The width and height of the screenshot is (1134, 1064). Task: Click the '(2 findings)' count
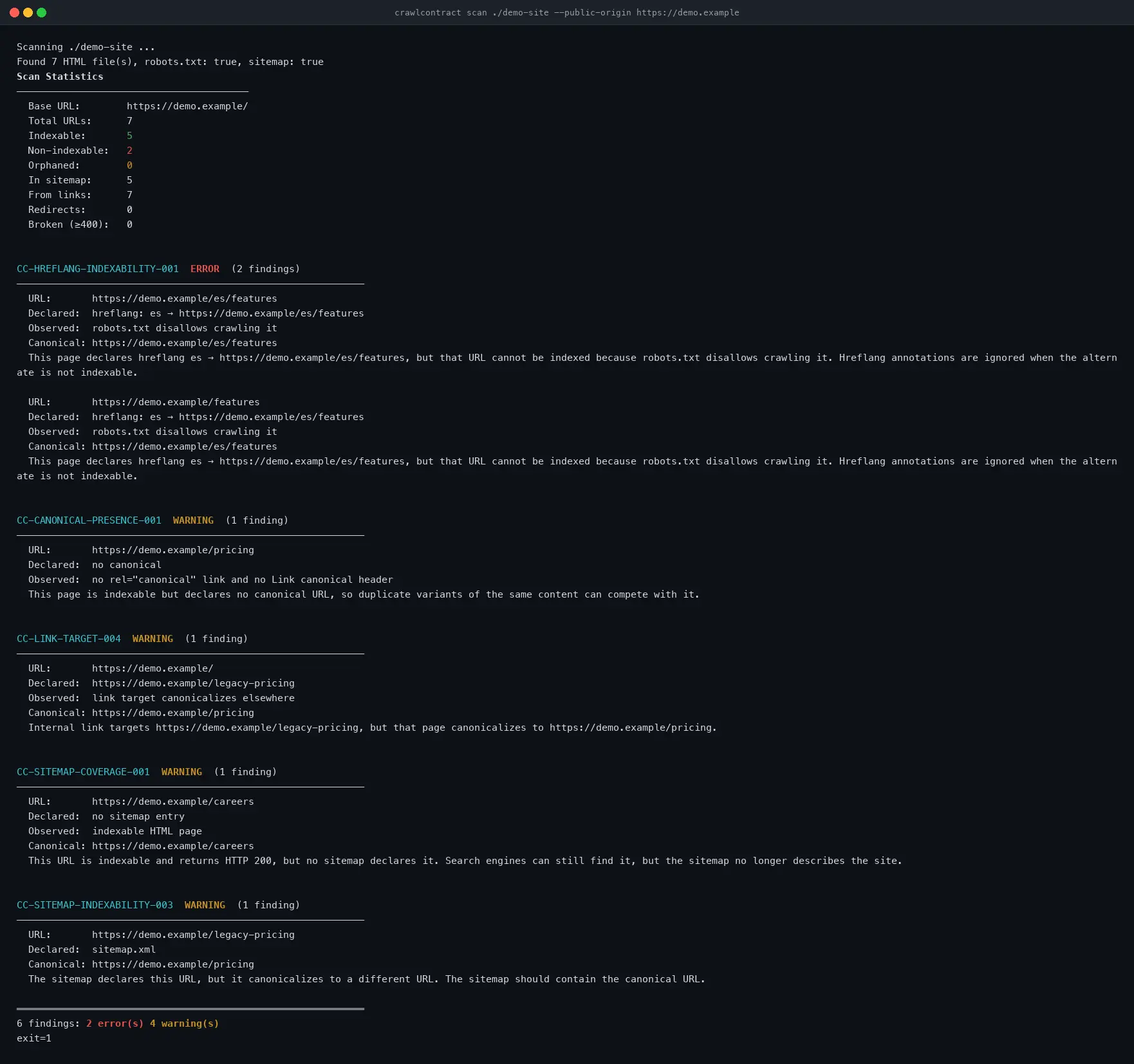click(266, 269)
